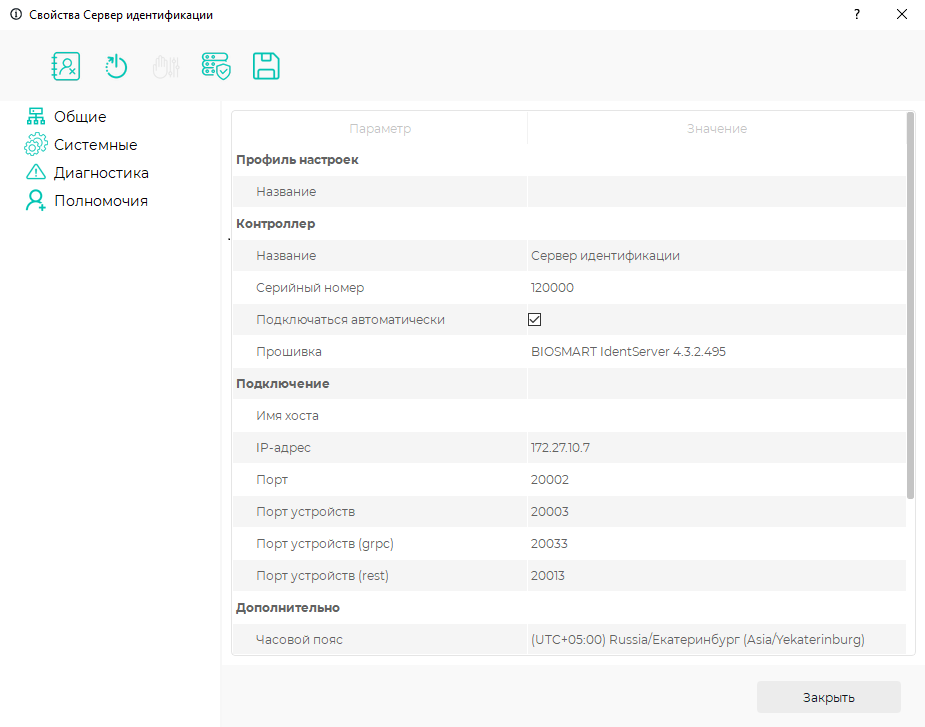The width and height of the screenshot is (925, 727).
Task: Click the Системные gear icon
Action: 36,144
